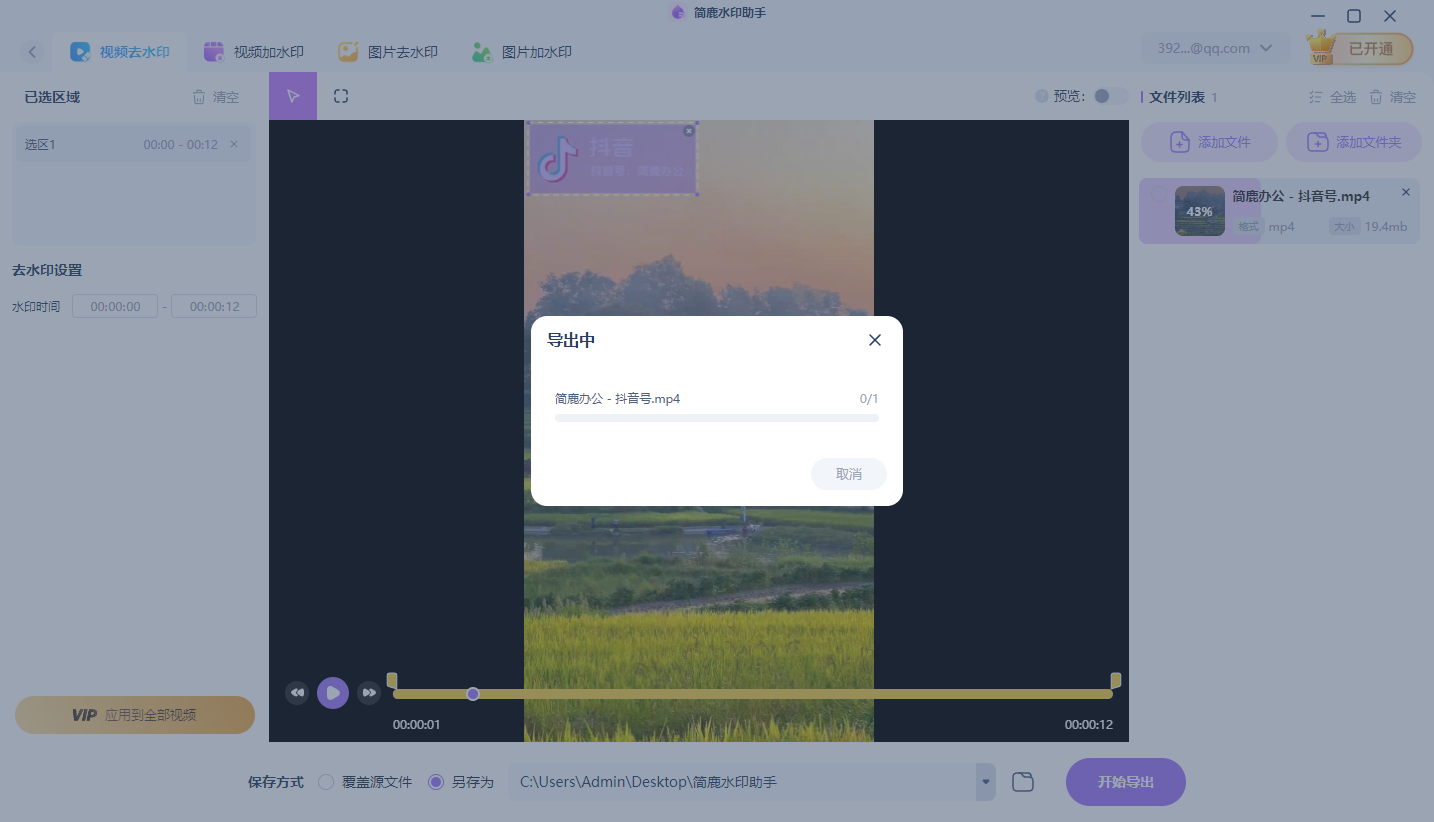Click the VIP 已开通 crown badge
Screen dimensions: 1434x822
[x=1357, y=47]
